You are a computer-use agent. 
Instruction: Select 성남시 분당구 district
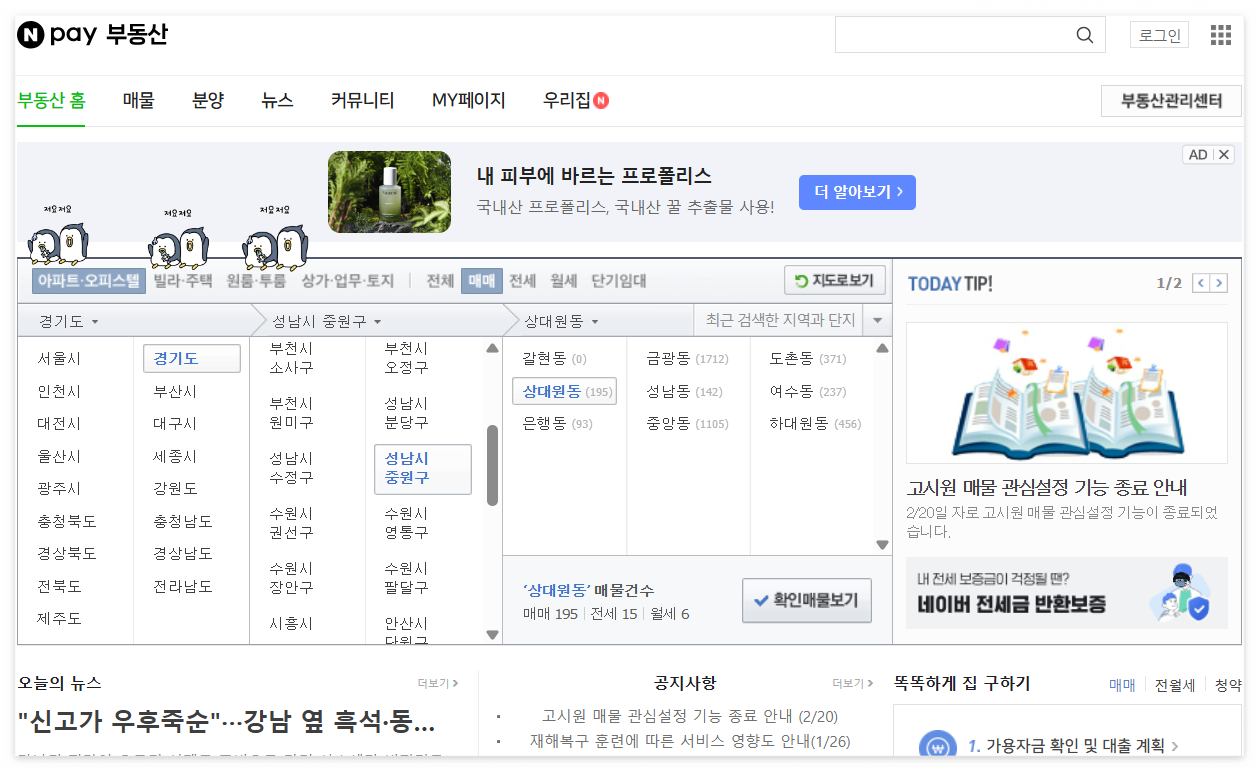[x=406, y=413]
